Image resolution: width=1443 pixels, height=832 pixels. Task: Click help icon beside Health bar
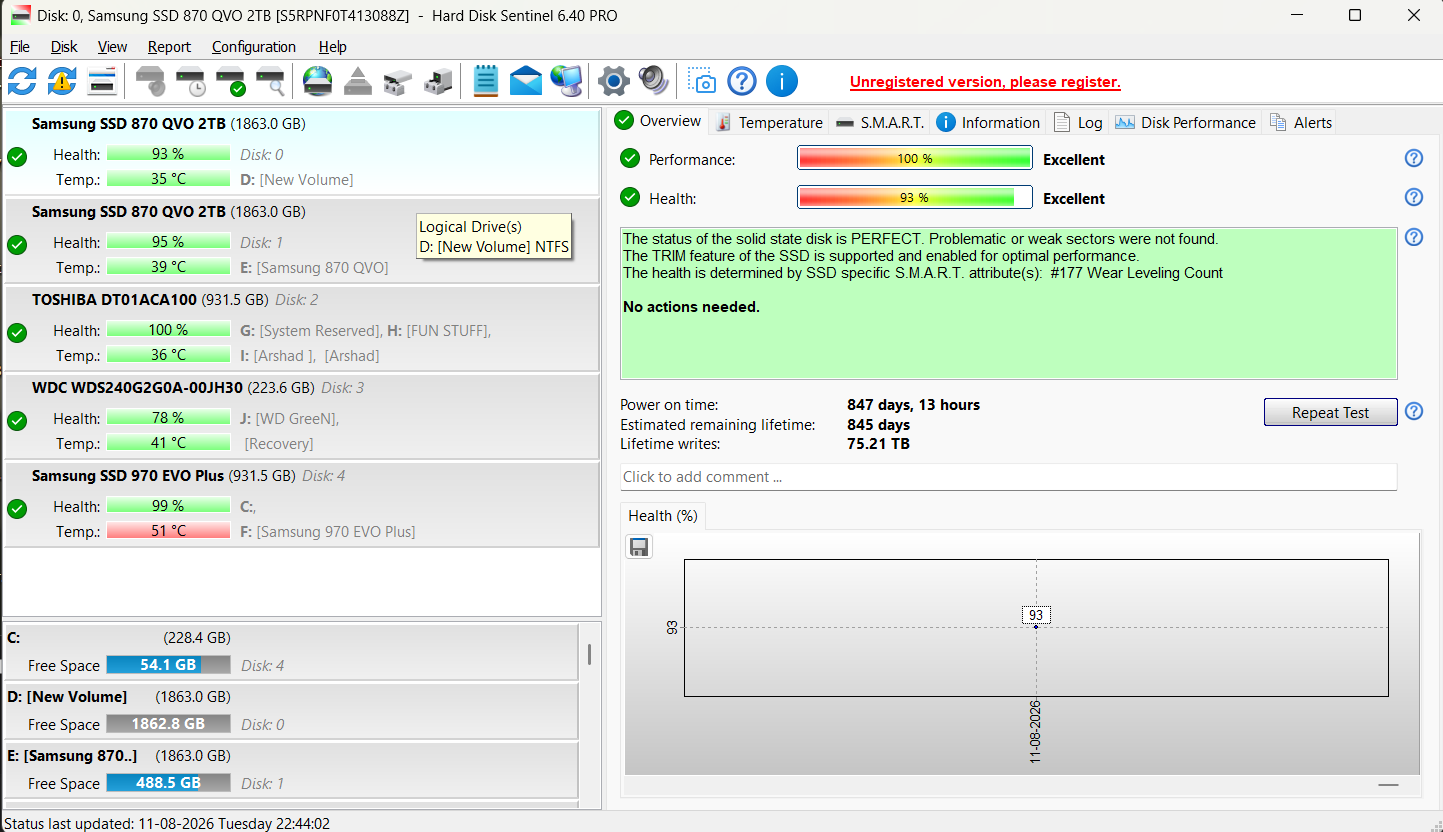[1414, 197]
